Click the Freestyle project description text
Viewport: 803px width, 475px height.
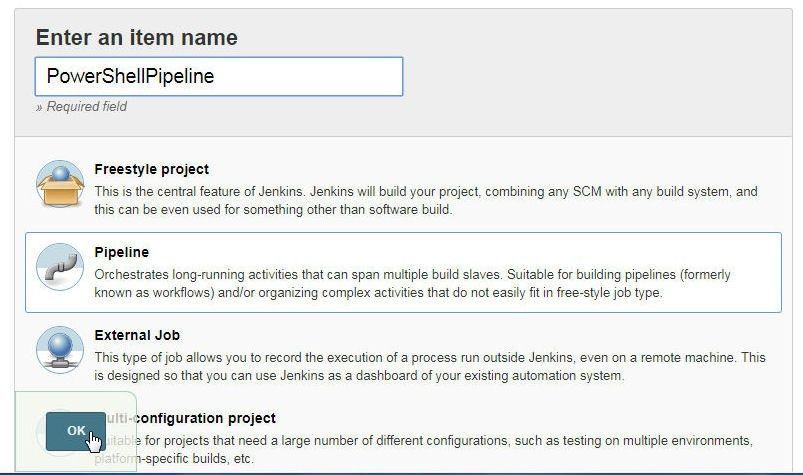[x=426, y=200]
